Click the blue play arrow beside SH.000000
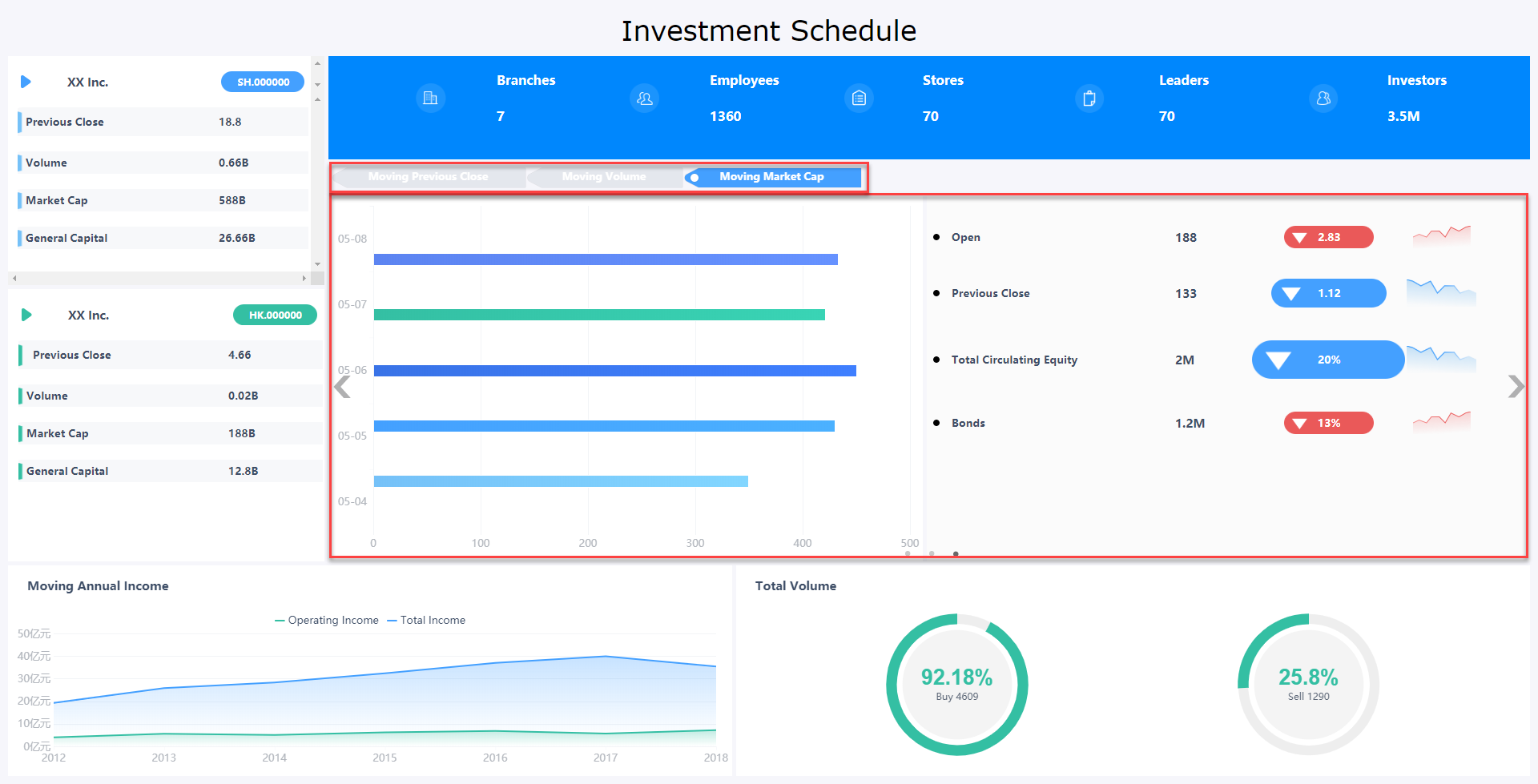Viewport: 1538px width, 784px height. tap(26, 82)
